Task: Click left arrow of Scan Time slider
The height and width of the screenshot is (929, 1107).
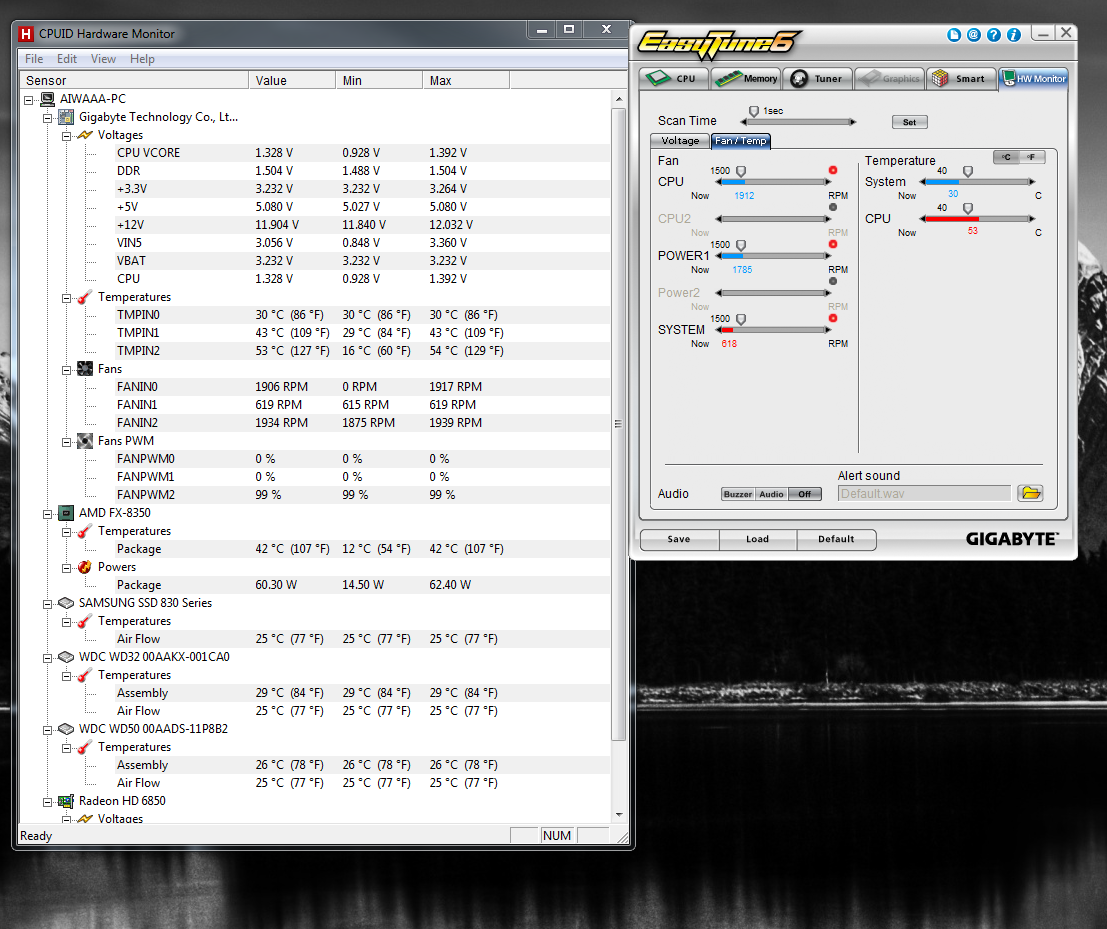Action: point(744,122)
